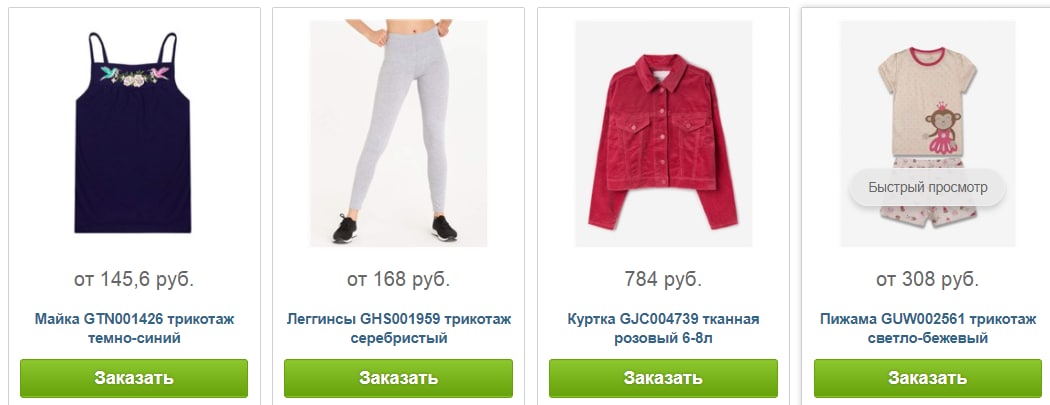Click Заказать under the Майка tank top
This screenshot has width=1050, height=405.
(x=134, y=378)
